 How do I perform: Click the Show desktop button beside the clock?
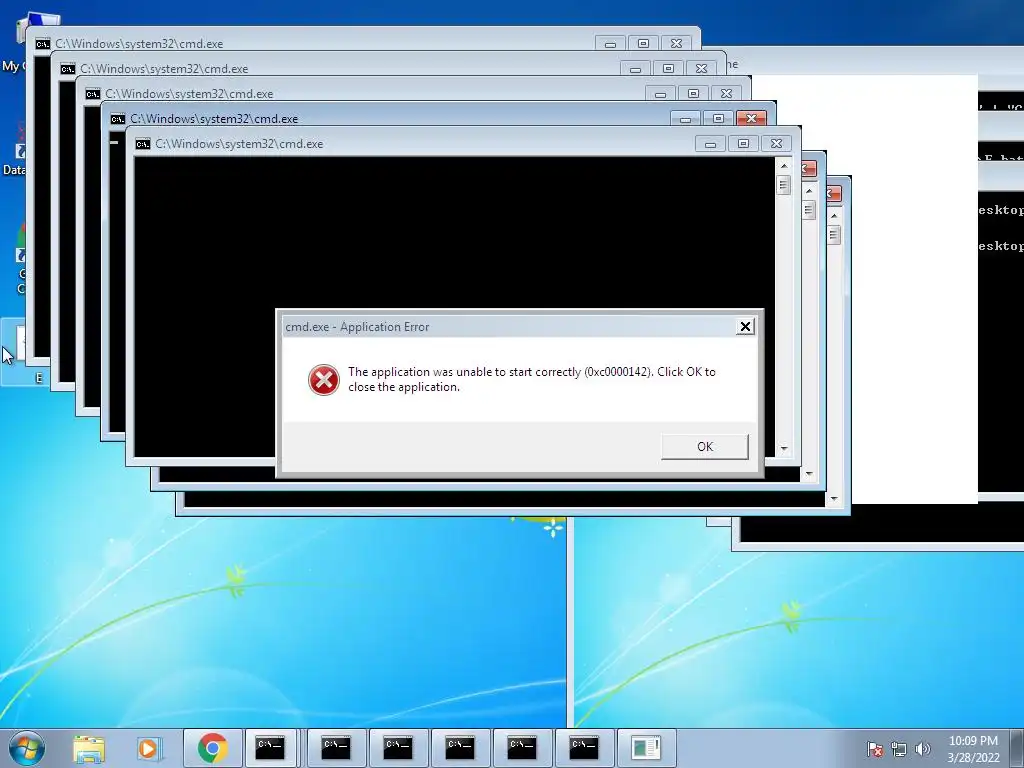pyautogui.click(x=1017, y=748)
